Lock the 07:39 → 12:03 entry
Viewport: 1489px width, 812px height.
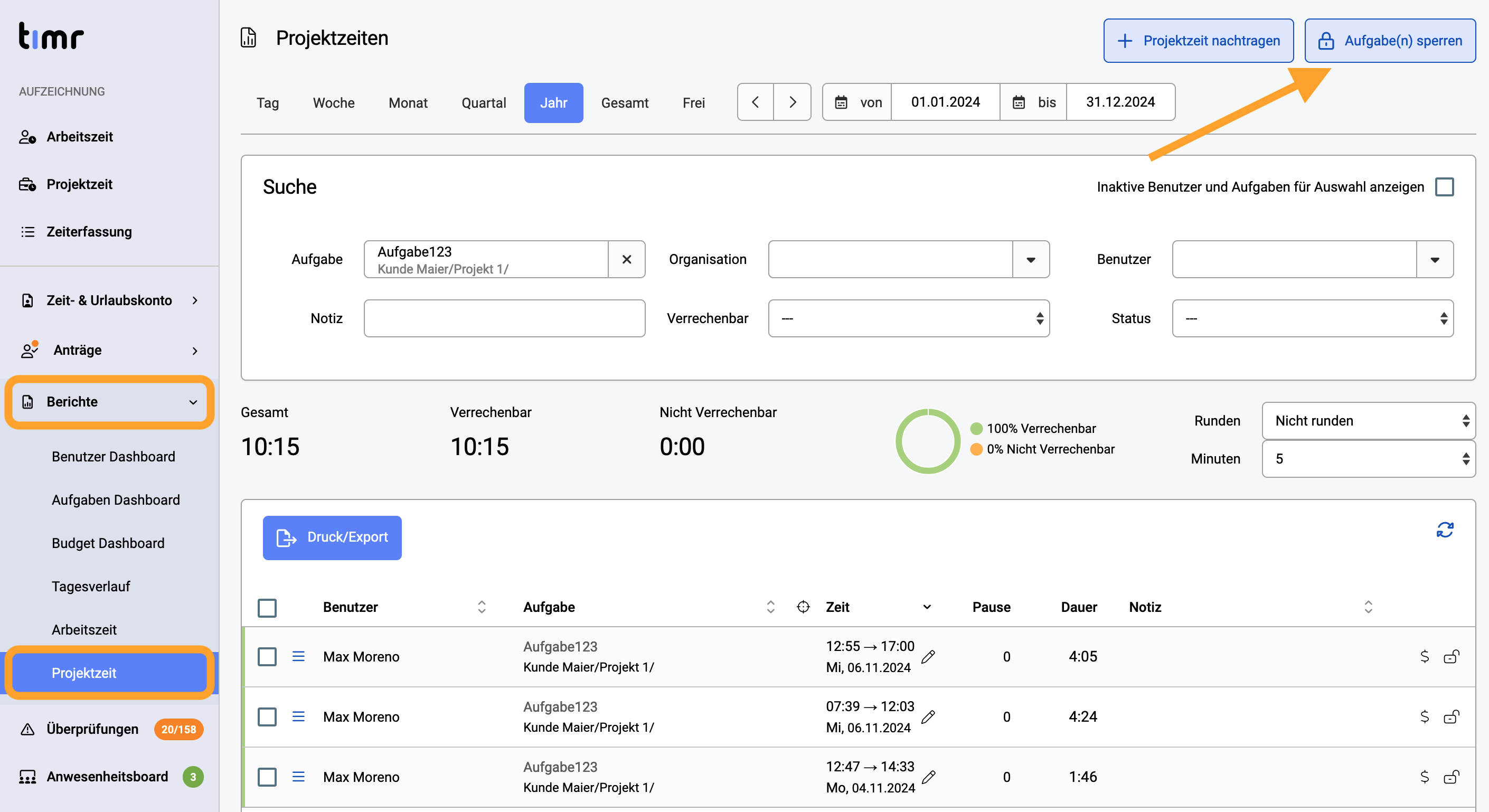tap(1452, 716)
